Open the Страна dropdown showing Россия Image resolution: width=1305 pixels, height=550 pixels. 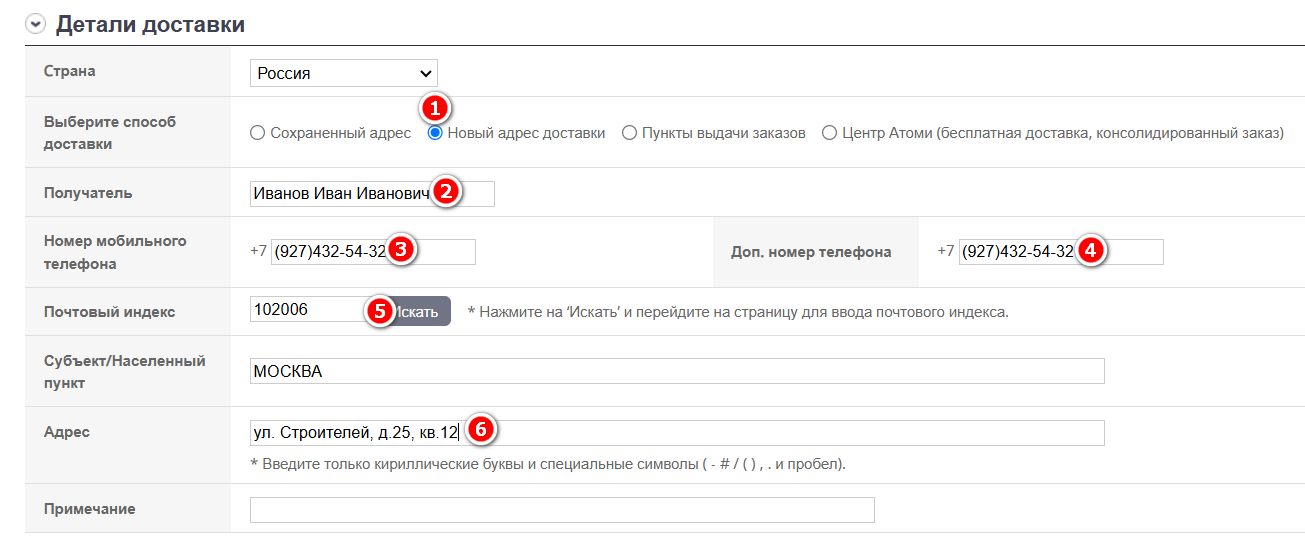(x=343, y=74)
